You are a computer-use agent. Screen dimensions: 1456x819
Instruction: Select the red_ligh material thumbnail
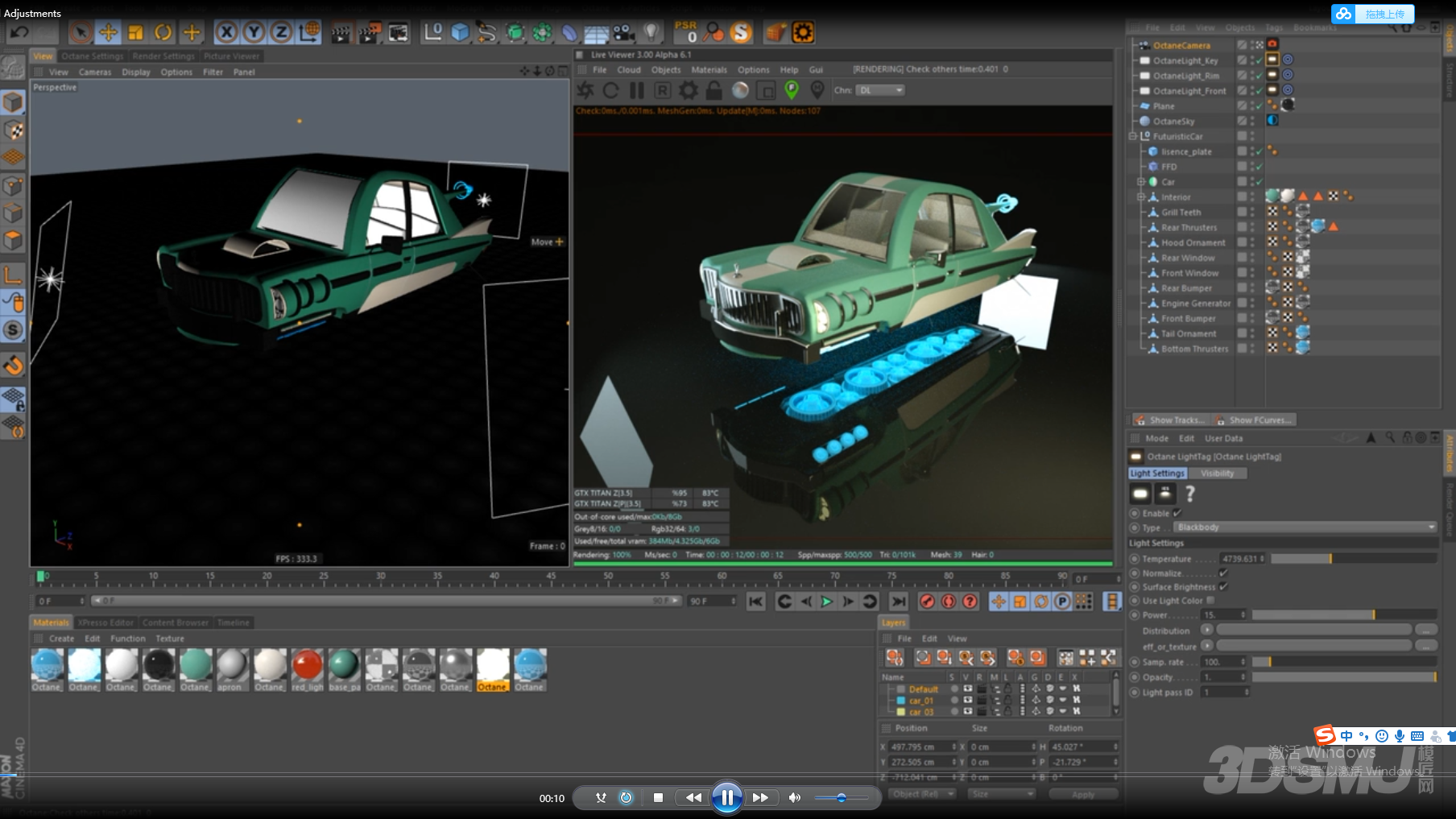click(x=307, y=670)
